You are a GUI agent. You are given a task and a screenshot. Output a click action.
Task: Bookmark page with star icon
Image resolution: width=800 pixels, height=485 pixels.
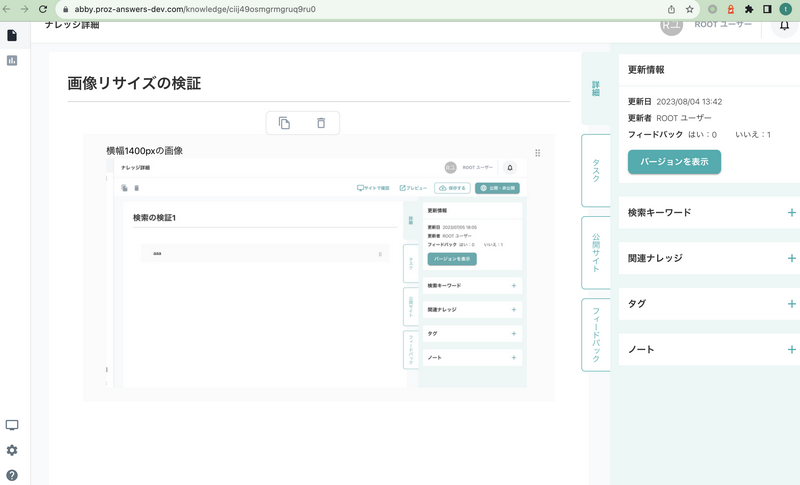pos(690,9)
